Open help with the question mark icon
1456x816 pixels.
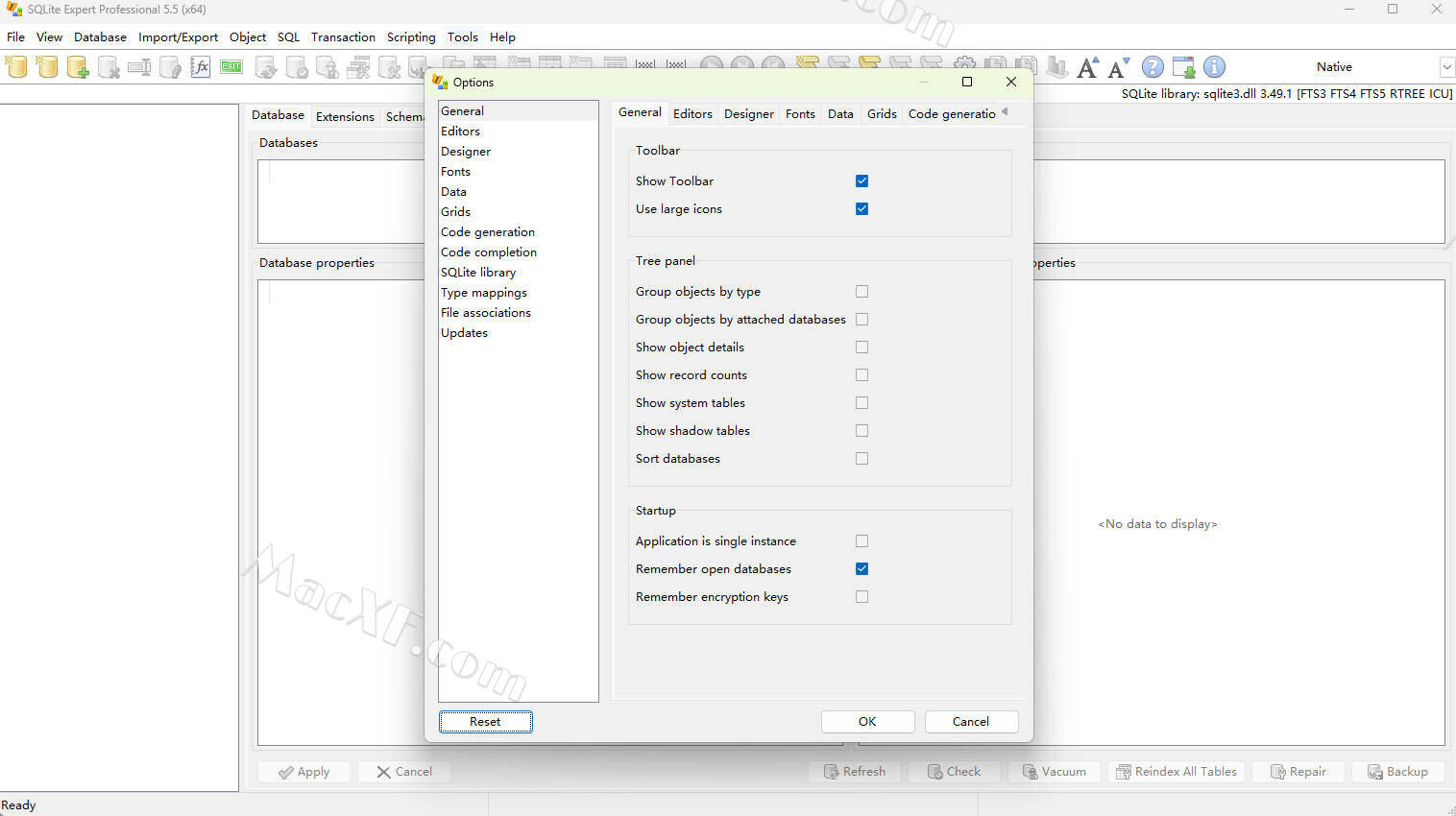pyautogui.click(x=1153, y=67)
